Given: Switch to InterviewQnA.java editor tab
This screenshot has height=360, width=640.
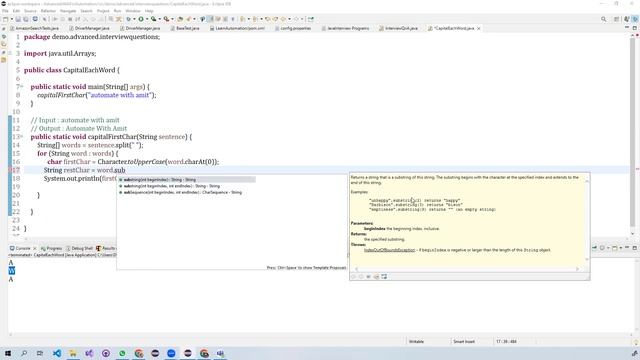Looking at the screenshot, I should 398,28.
